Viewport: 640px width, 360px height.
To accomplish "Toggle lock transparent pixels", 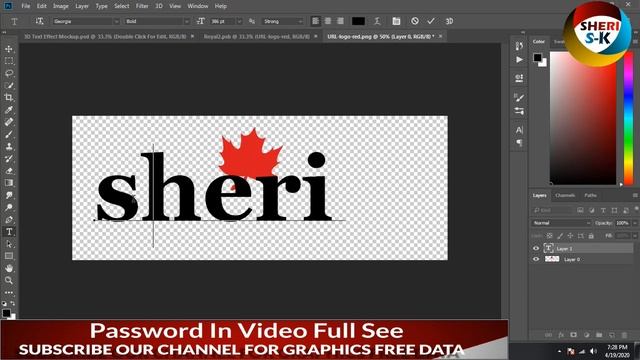I will click(x=549, y=236).
